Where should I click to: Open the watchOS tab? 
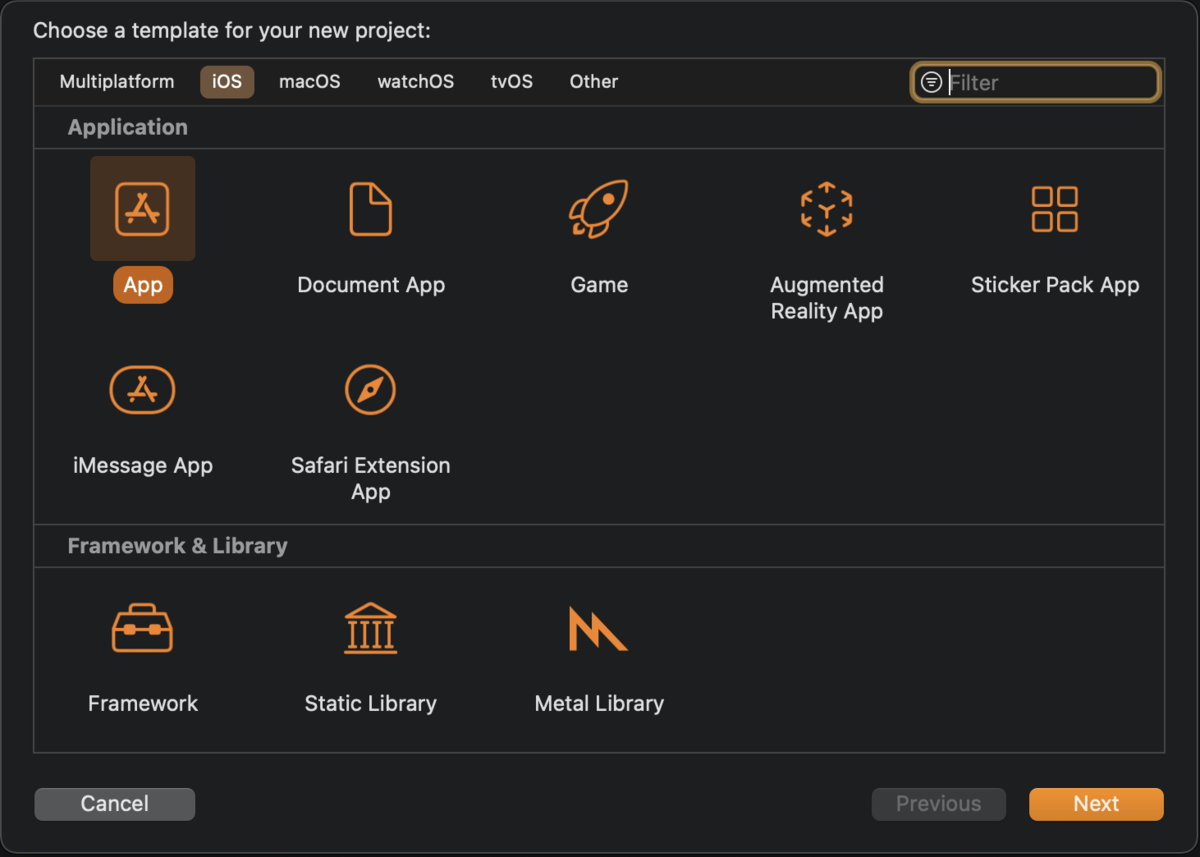coord(416,82)
